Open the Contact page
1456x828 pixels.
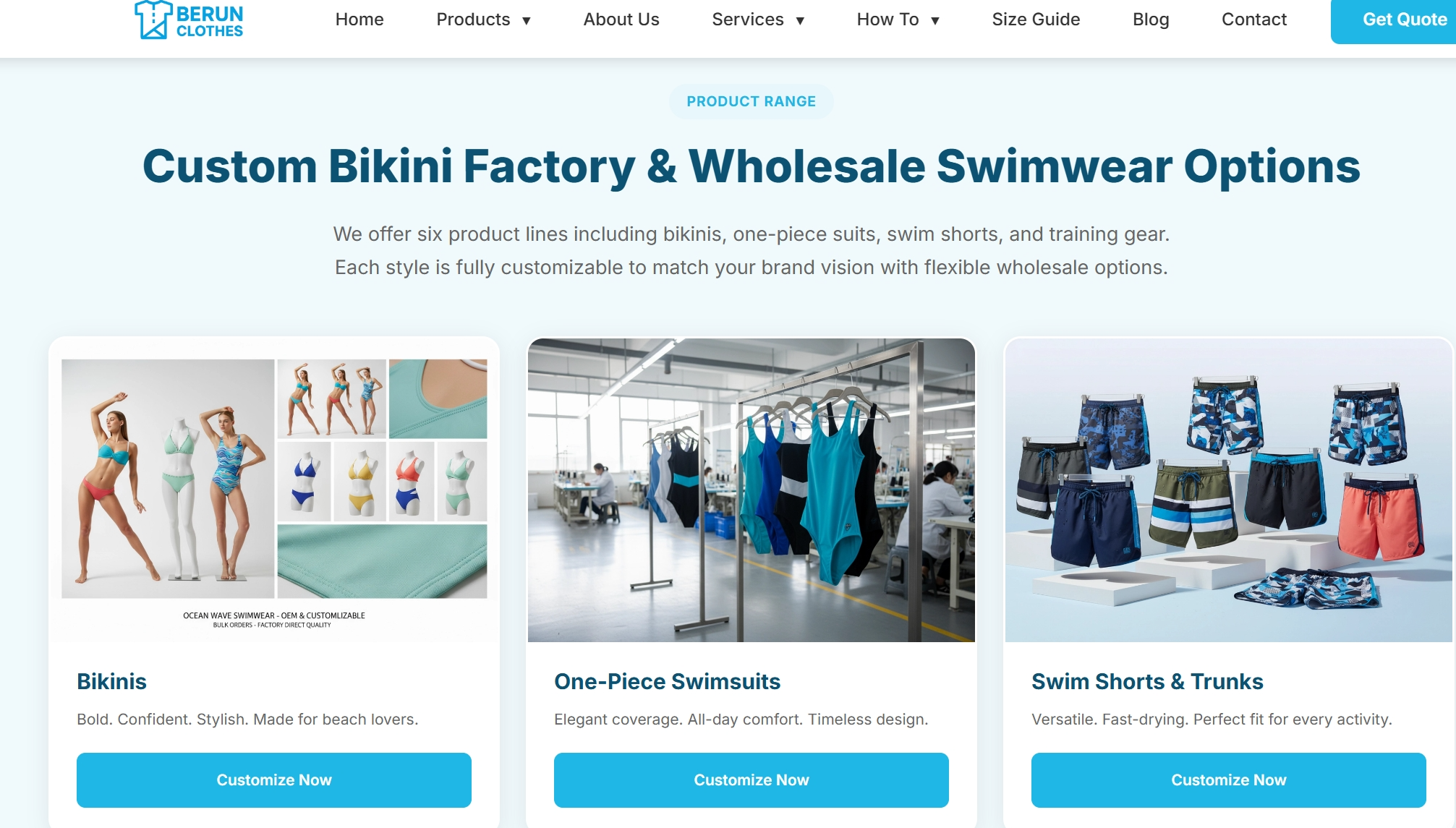click(x=1254, y=20)
